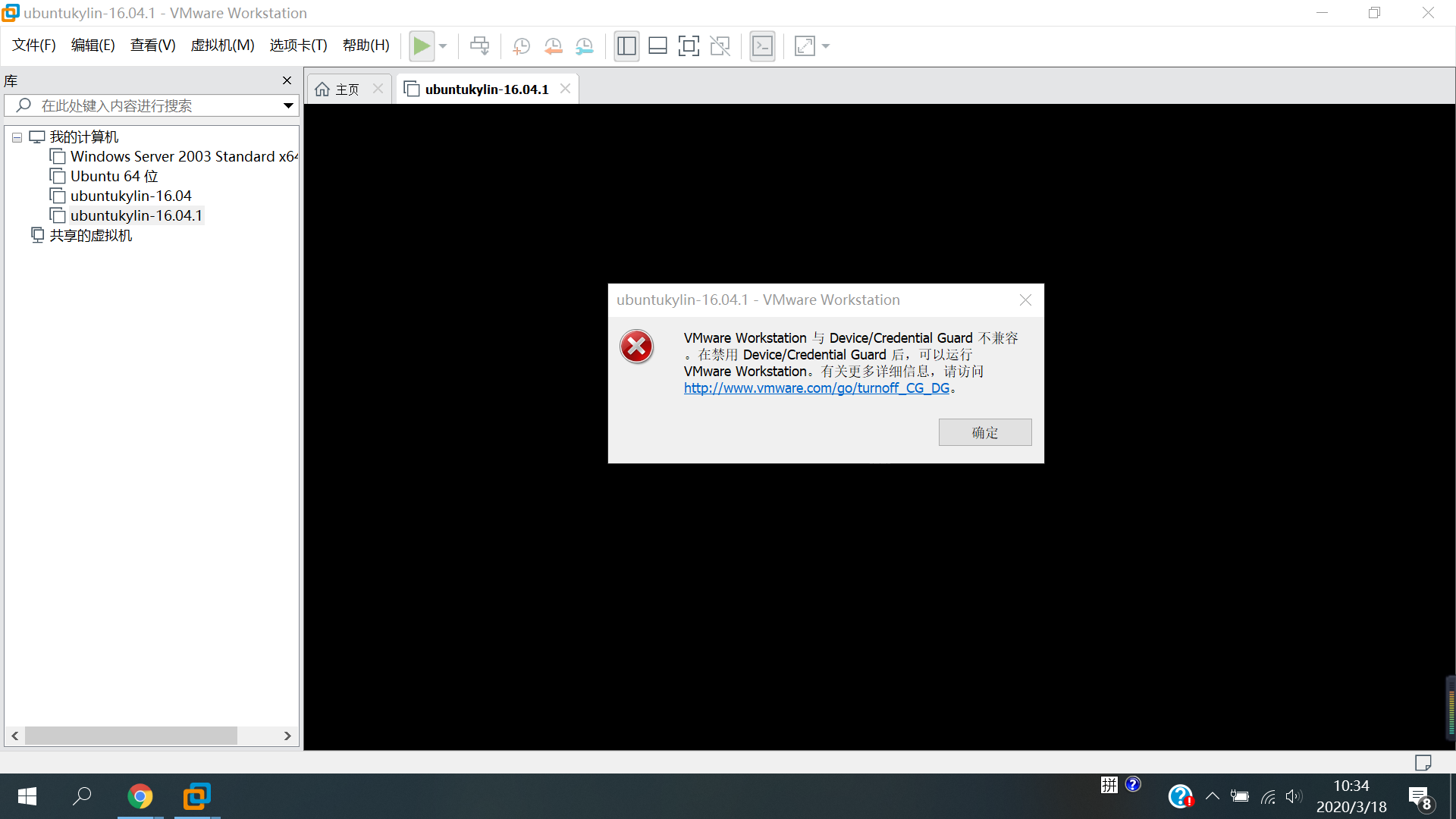This screenshot has height=819, width=1456.
Task: Click the help icon with red alert badge
Action: [x=1181, y=796]
